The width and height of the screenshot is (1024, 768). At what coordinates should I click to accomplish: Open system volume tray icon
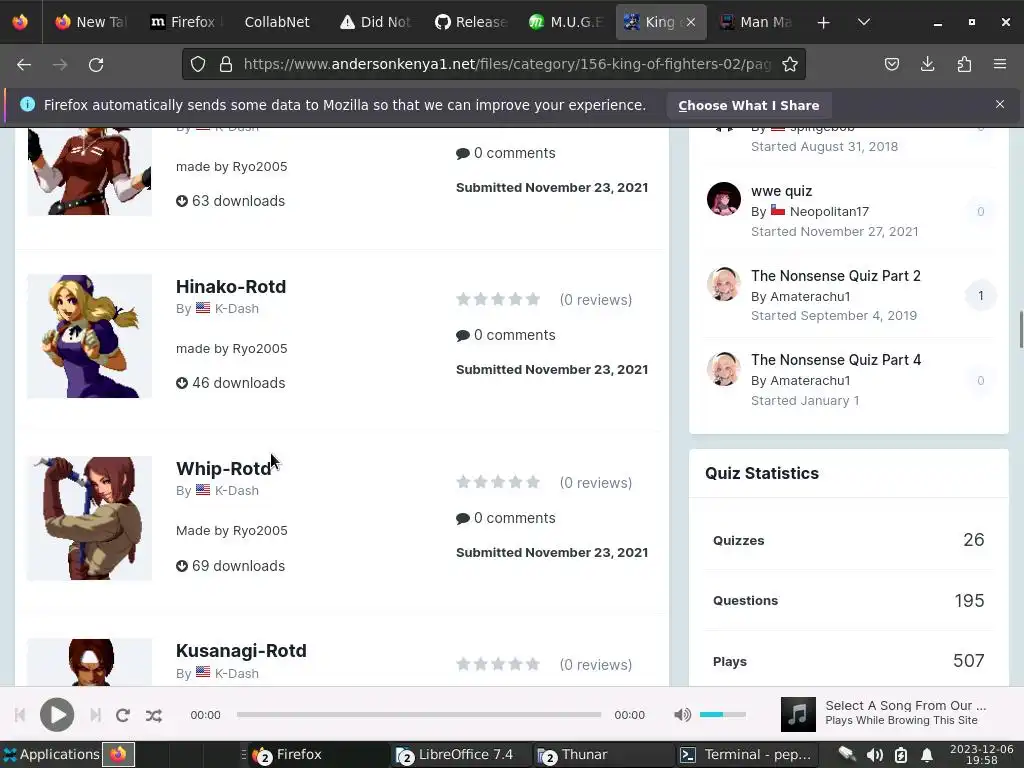pyautogui.click(x=875, y=756)
